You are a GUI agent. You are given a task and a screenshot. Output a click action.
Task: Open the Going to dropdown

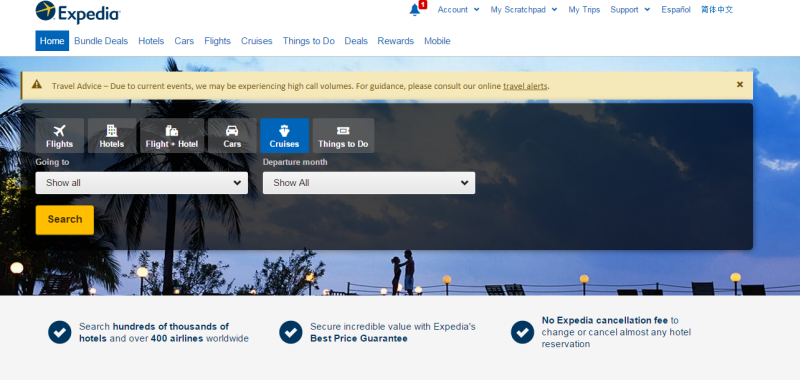coord(142,183)
